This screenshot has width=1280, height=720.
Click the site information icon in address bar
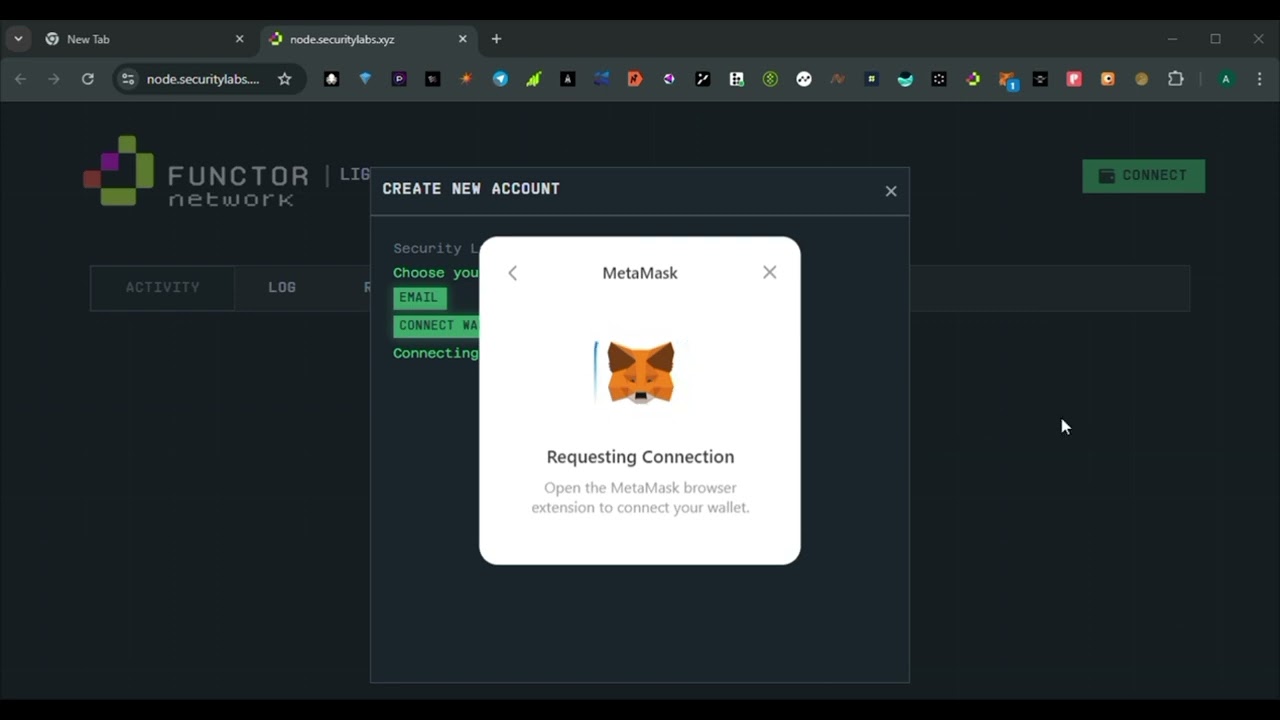pyautogui.click(x=127, y=79)
